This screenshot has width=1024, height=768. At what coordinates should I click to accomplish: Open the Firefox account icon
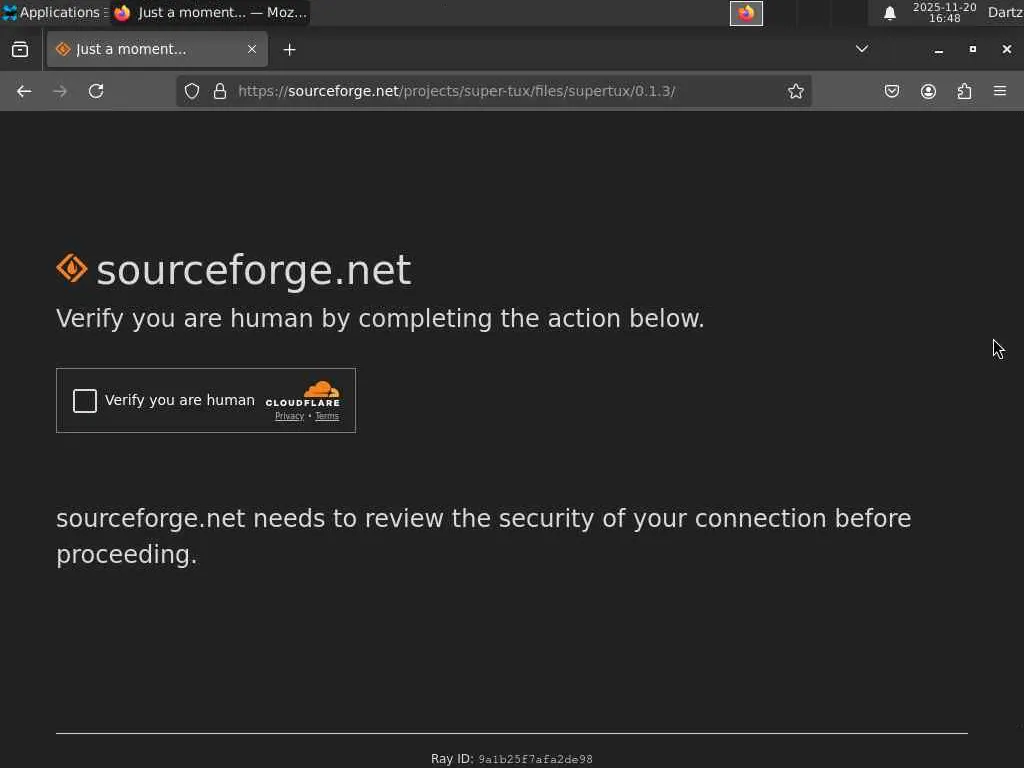click(x=928, y=91)
